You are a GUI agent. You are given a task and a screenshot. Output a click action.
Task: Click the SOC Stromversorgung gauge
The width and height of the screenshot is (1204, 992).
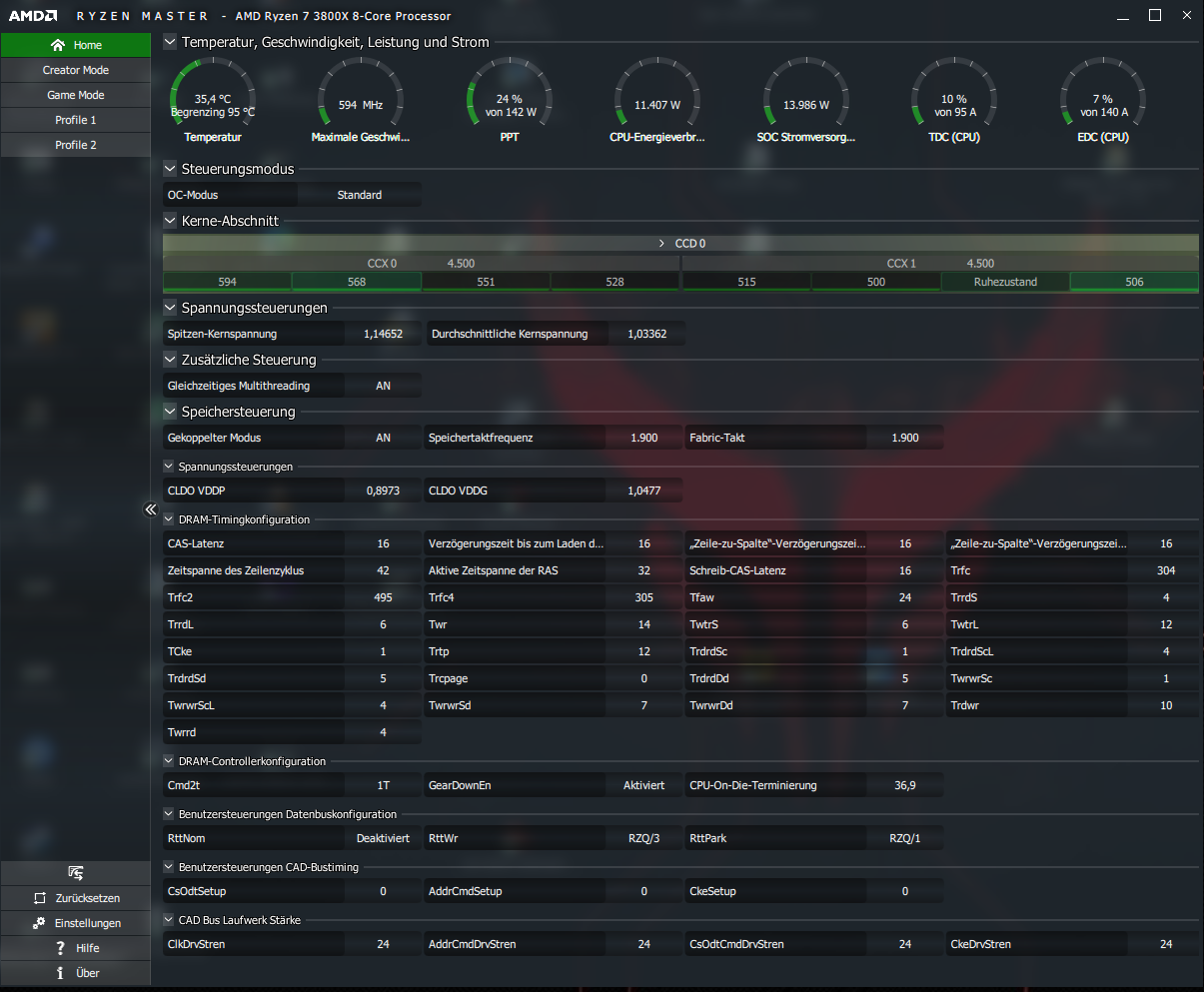806,100
